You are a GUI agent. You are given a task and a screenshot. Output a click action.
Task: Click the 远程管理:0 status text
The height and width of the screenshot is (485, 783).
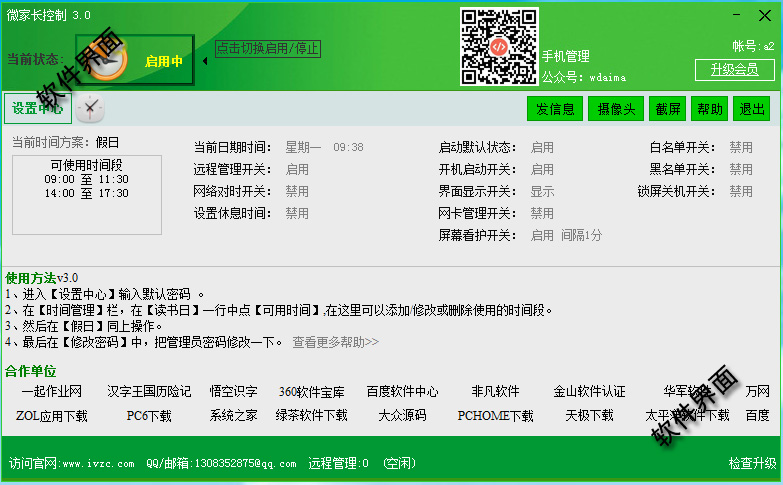[x=338, y=463]
